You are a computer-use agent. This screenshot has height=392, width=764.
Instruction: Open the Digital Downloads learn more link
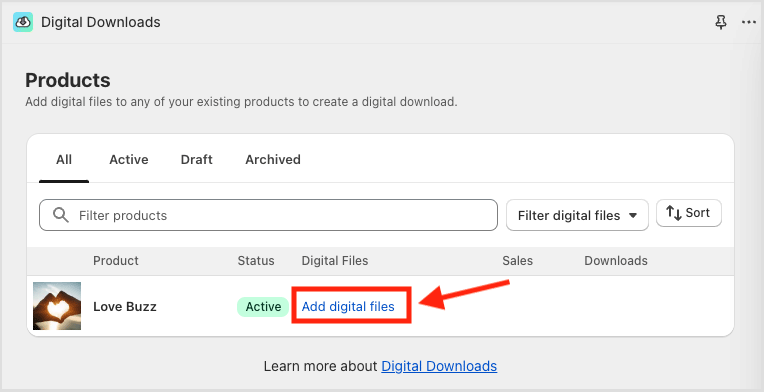439,366
